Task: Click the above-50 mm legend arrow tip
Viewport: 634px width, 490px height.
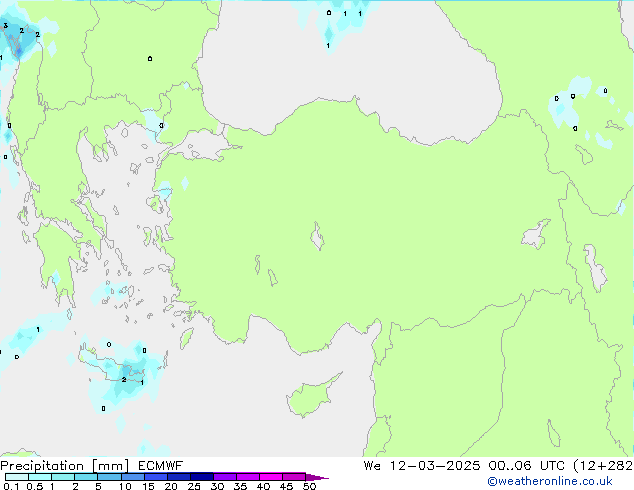Action: pyautogui.click(x=317, y=477)
